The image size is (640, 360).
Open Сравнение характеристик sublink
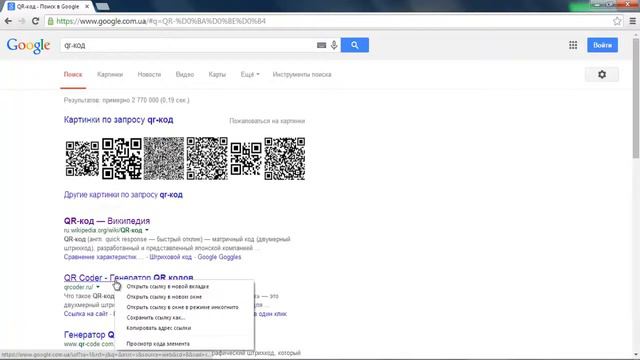[x=103, y=257]
